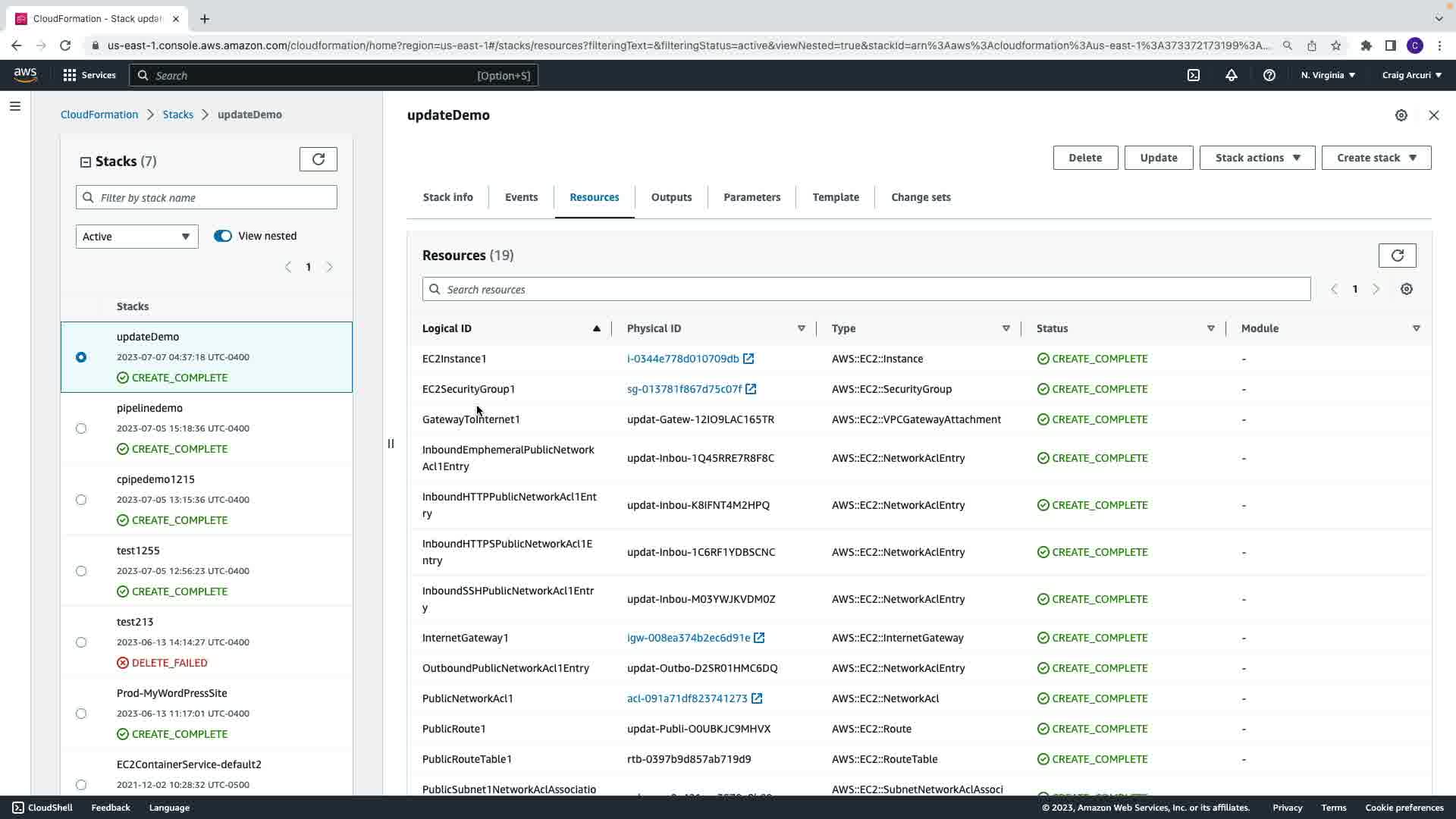Select the pipelinedemo stack radio button
Viewport: 1456px width, 819px height.
[x=81, y=428]
